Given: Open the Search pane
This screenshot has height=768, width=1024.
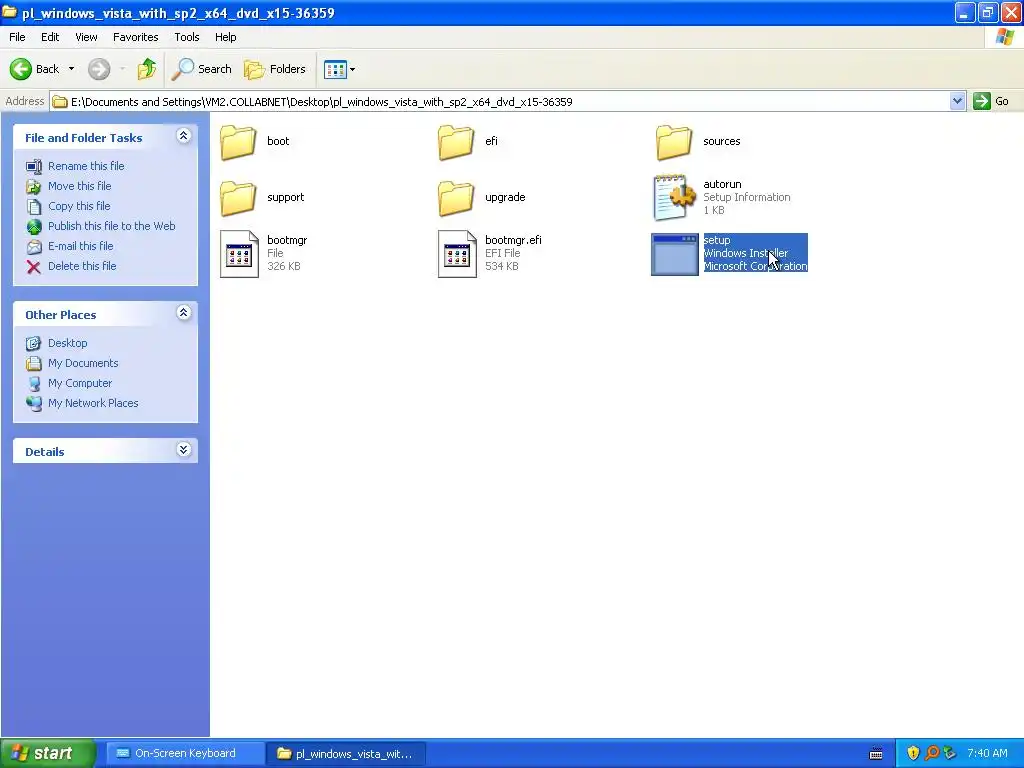Looking at the screenshot, I should coord(202,69).
